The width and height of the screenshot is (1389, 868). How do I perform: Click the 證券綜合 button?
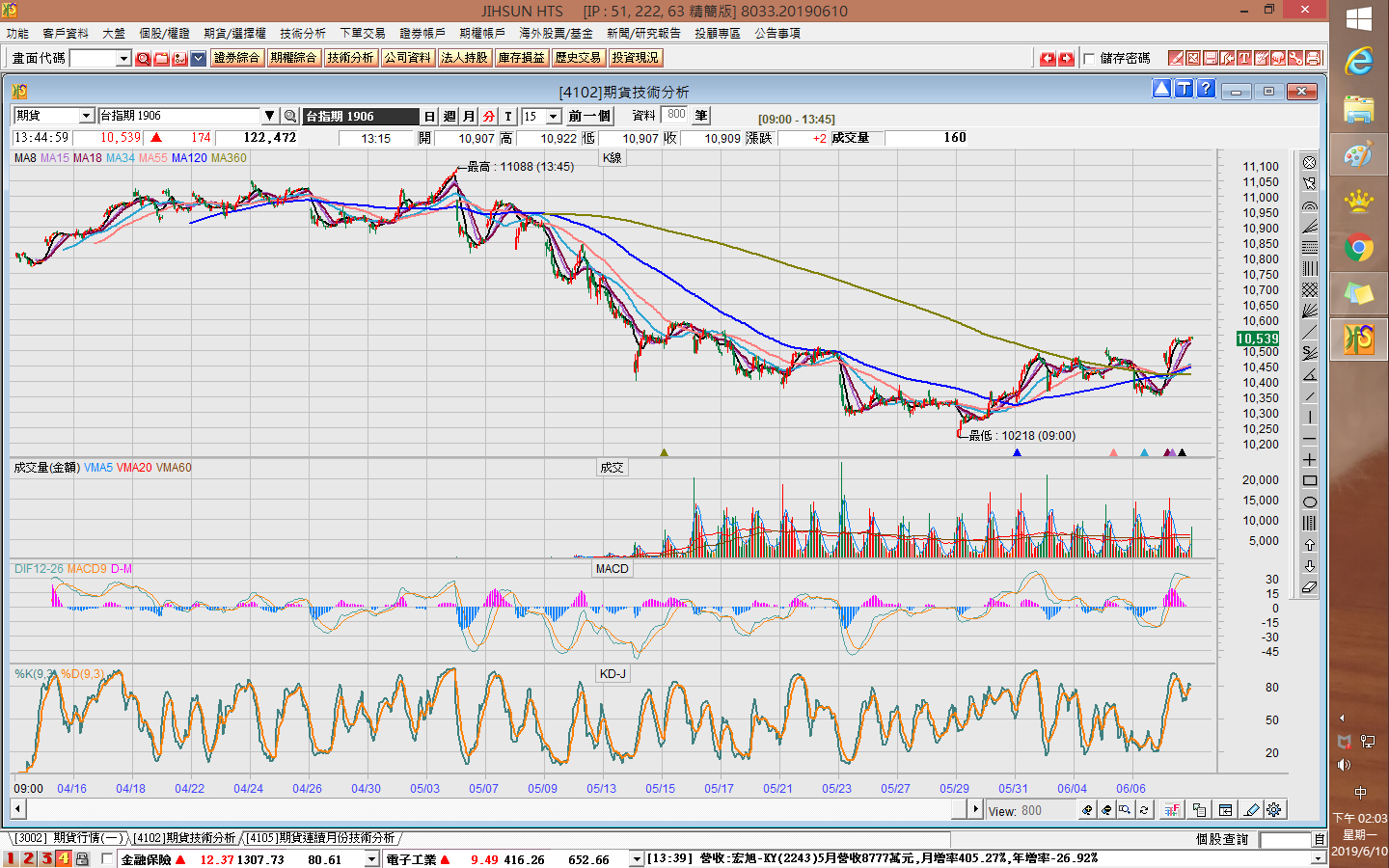[x=236, y=58]
